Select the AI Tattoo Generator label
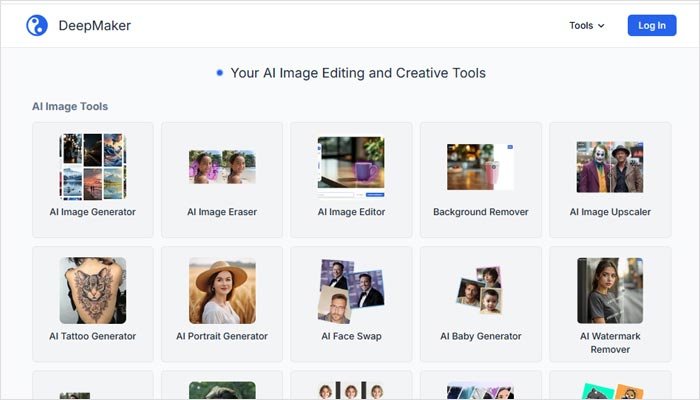This screenshot has width=700, height=400. click(93, 336)
